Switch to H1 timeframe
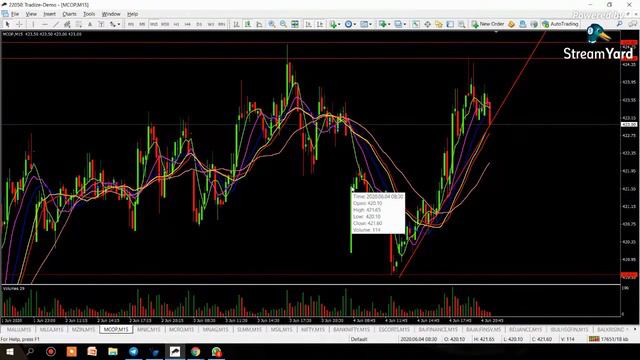 [x=176, y=24]
